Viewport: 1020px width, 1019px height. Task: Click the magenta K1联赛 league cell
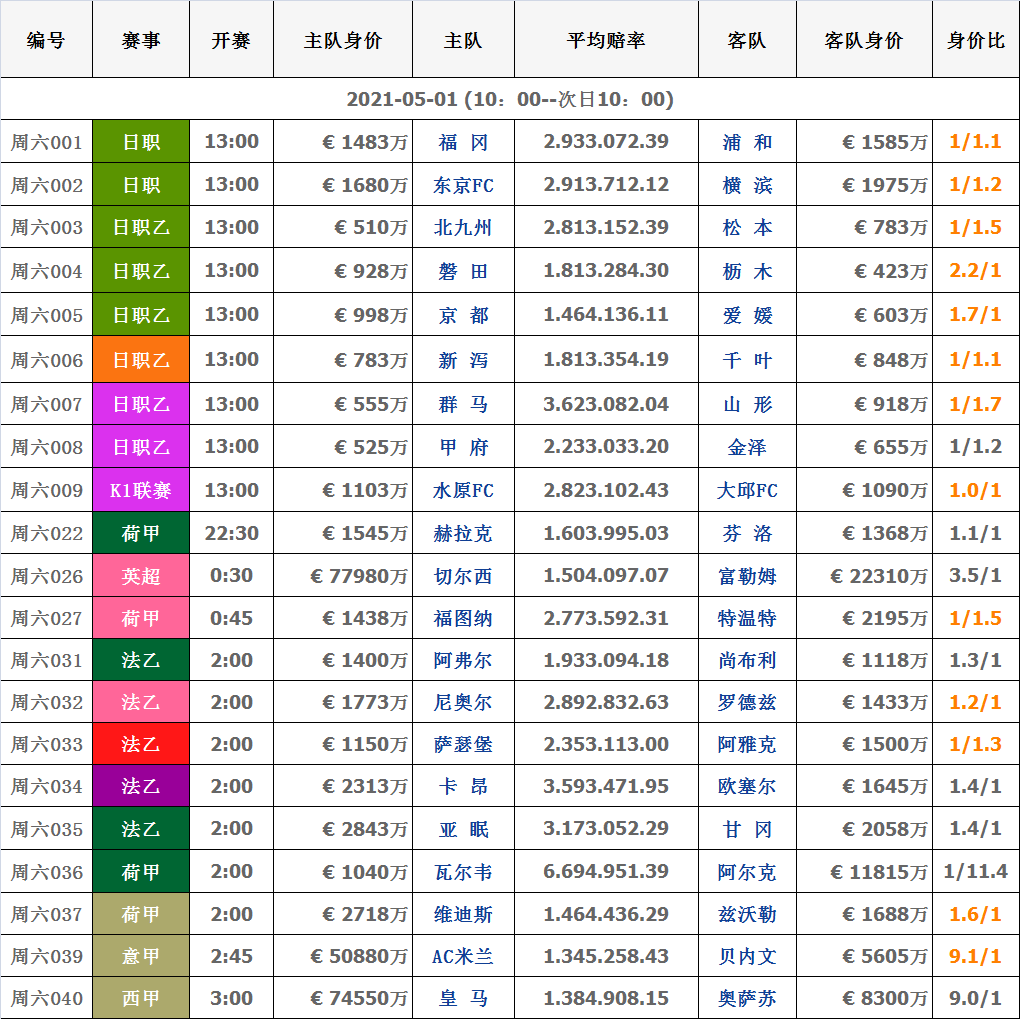click(141, 491)
